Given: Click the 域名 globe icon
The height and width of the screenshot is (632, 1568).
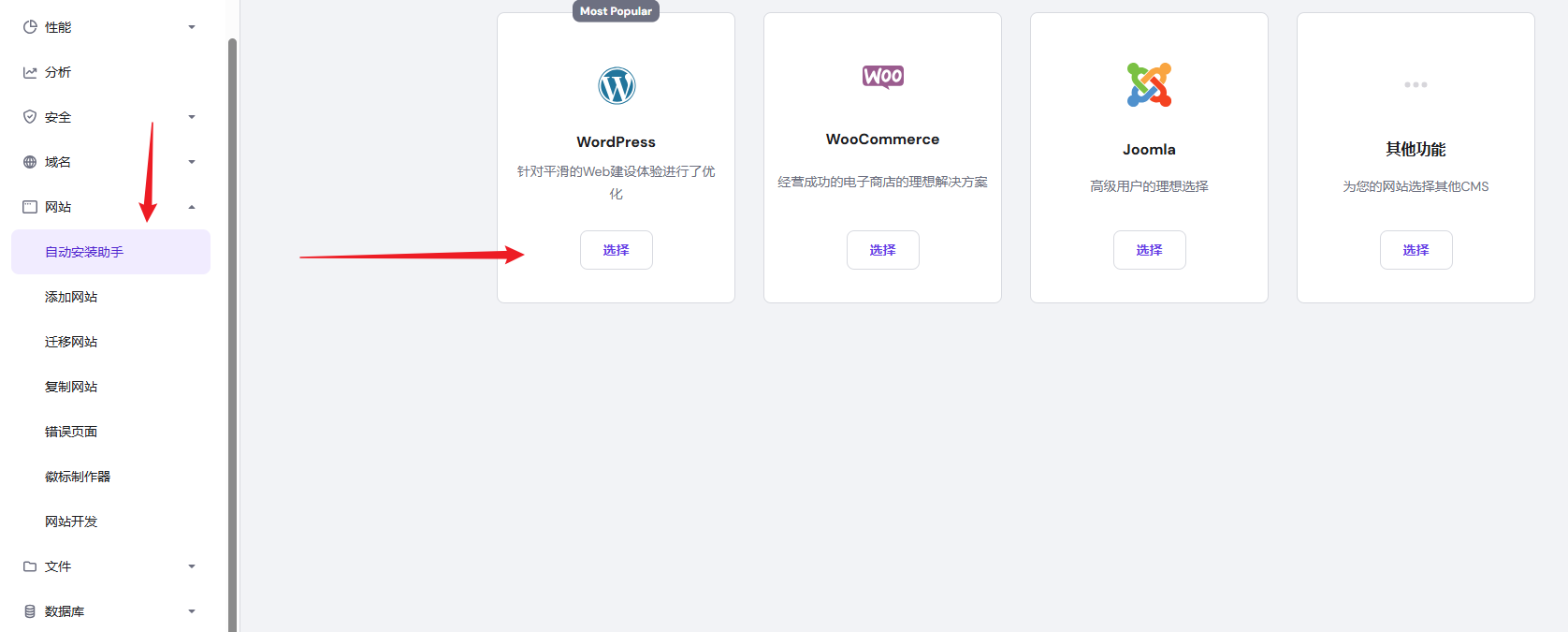Looking at the screenshot, I should pyautogui.click(x=30, y=162).
